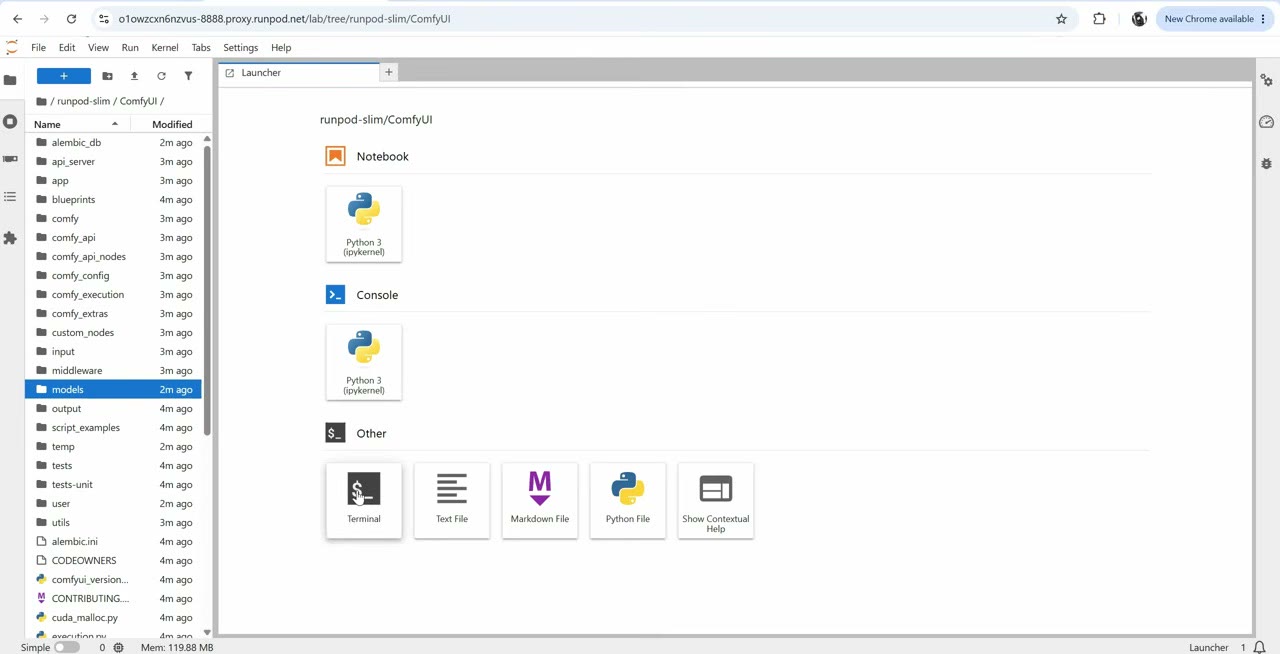Bookmark page with the star icon
Screen dimensions: 1280x654
[1061, 19]
